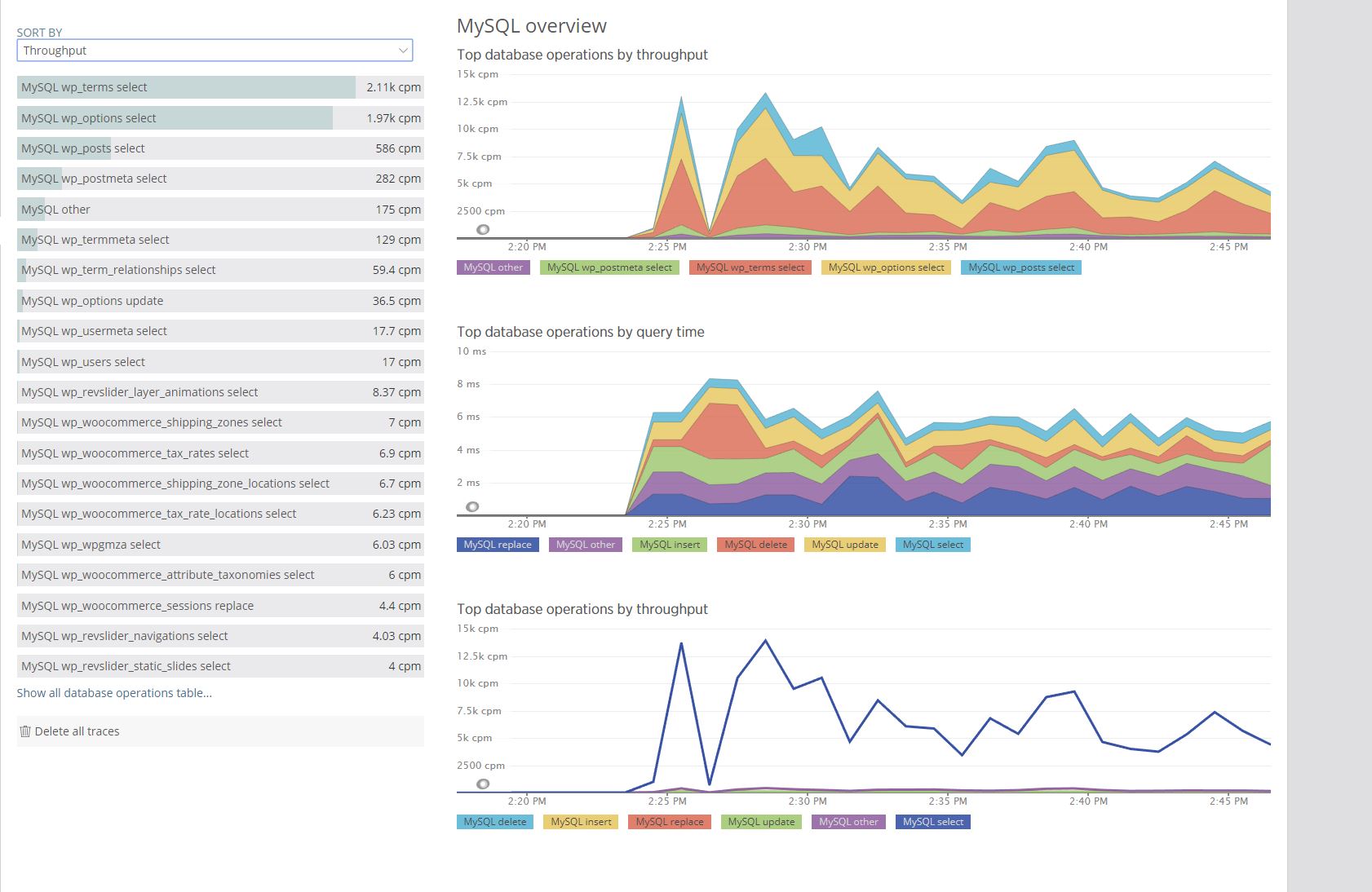Image resolution: width=1372 pixels, height=892 pixels.
Task: Select MySQL wp_options select row
Action: (220, 117)
